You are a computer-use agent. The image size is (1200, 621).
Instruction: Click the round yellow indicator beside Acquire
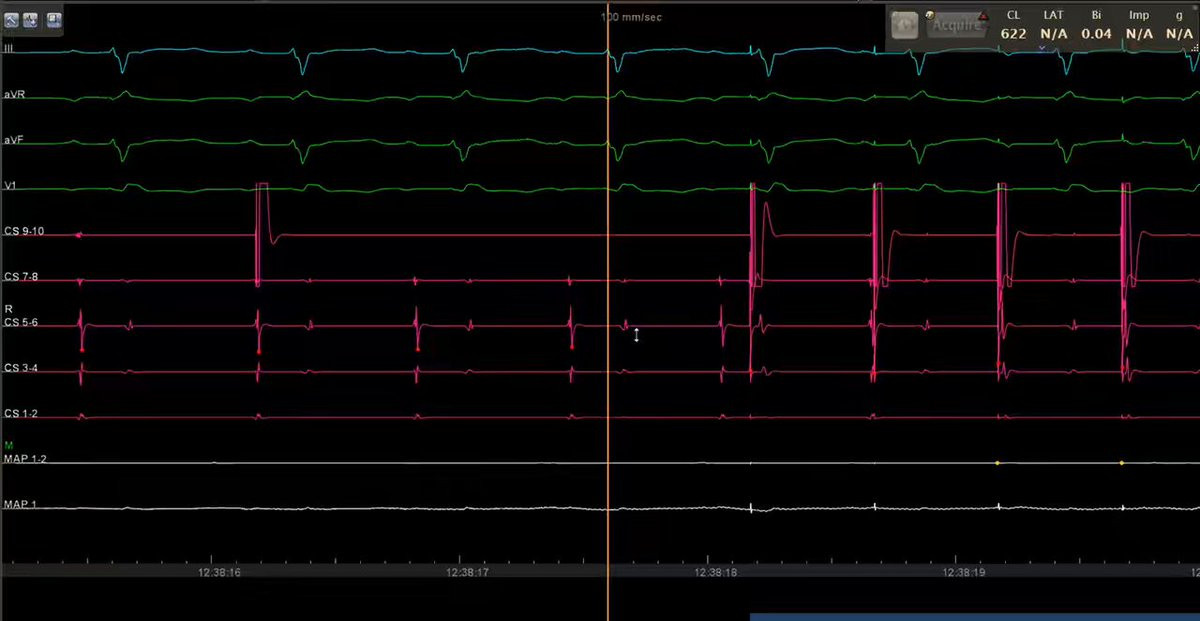coord(931,15)
